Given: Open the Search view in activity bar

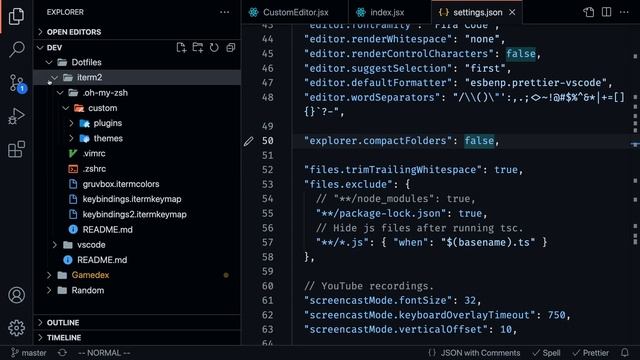Looking at the screenshot, I should click(x=16, y=49).
